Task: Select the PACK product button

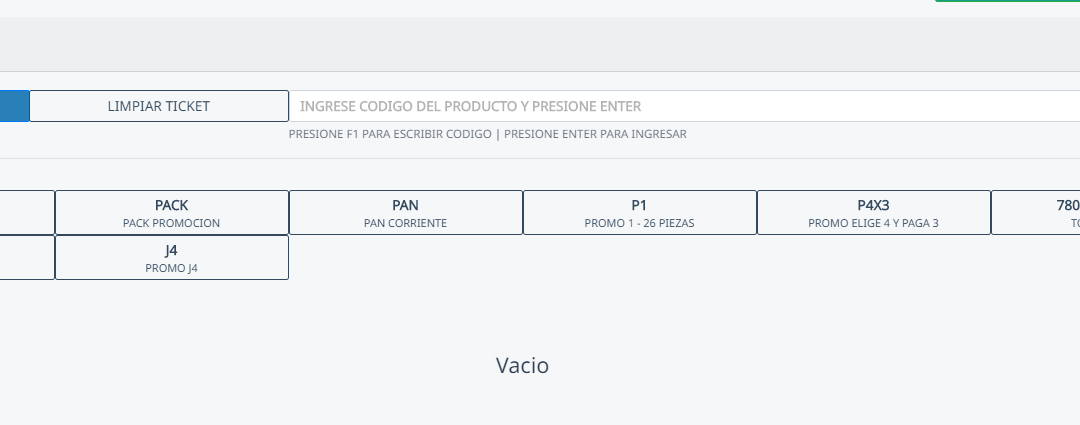Action: [x=172, y=212]
